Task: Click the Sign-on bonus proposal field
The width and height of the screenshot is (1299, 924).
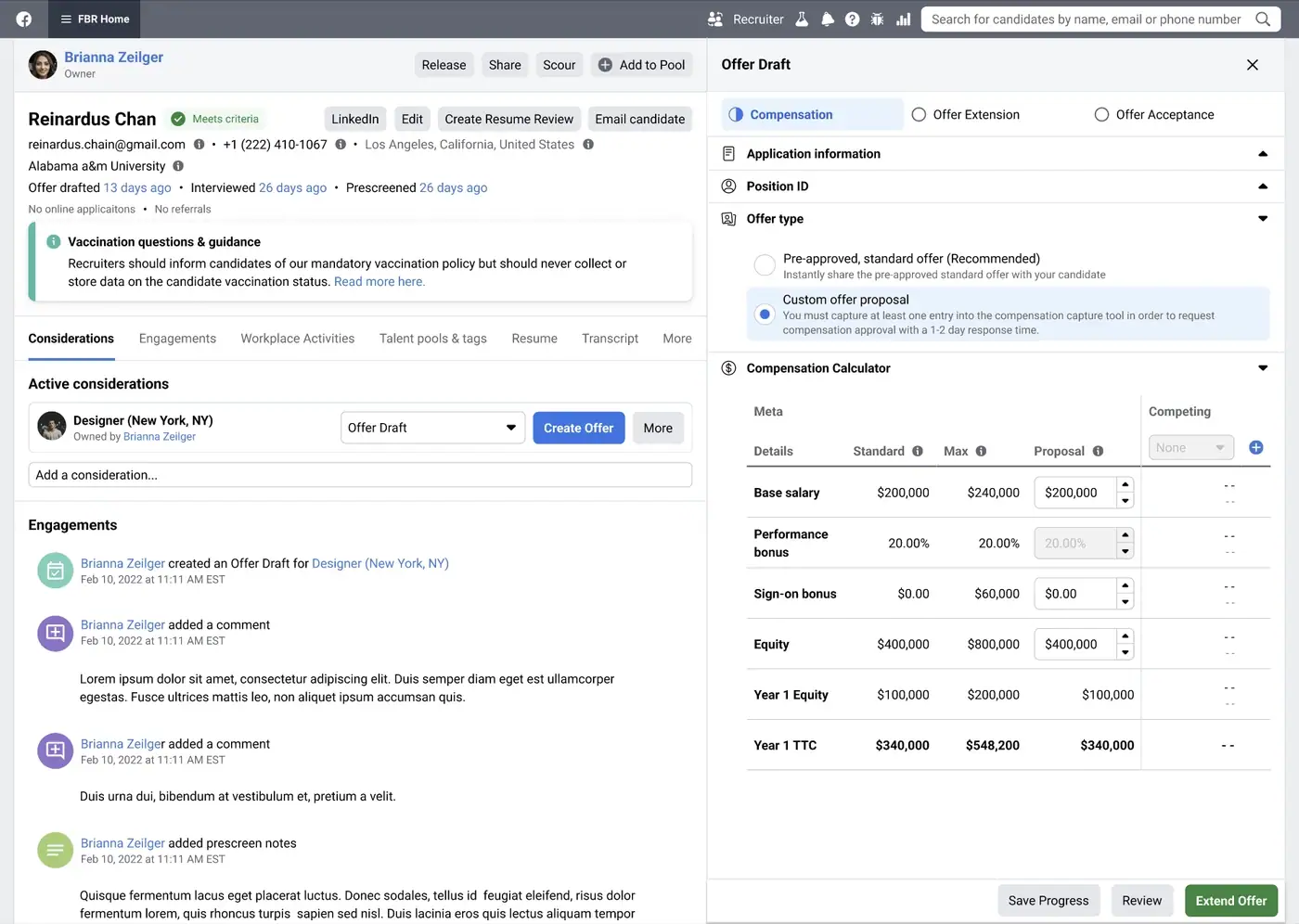Action: (1075, 594)
